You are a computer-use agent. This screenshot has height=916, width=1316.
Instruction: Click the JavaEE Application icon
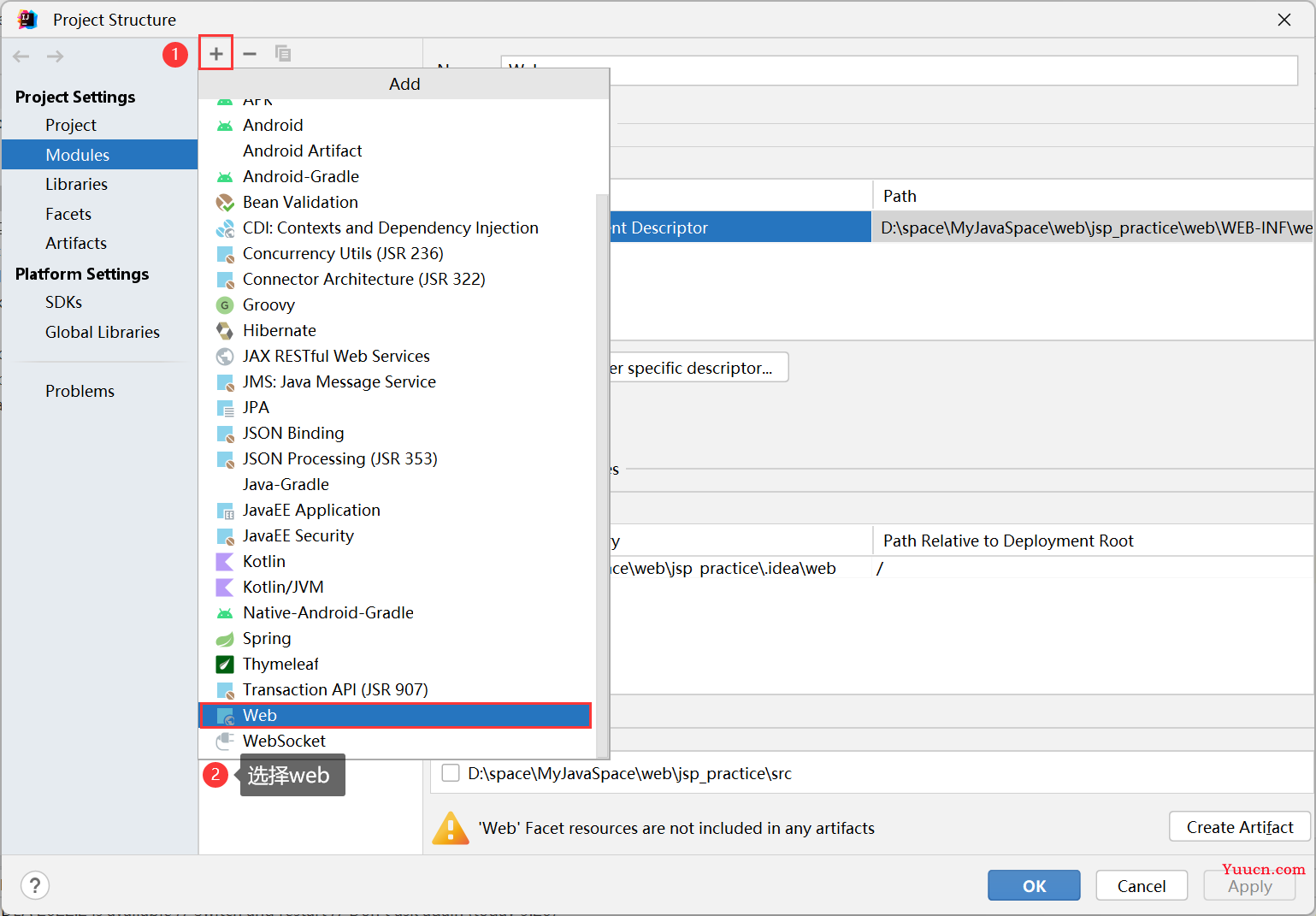pyautogui.click(x=225, y=511)
